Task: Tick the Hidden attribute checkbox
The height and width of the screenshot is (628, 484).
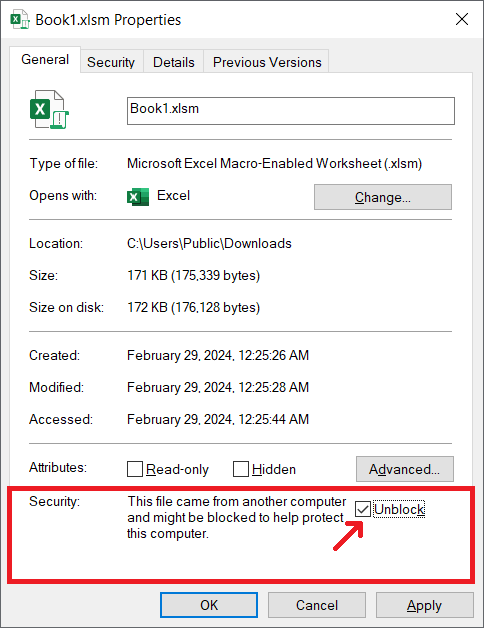Action: (x=241, y=469)
